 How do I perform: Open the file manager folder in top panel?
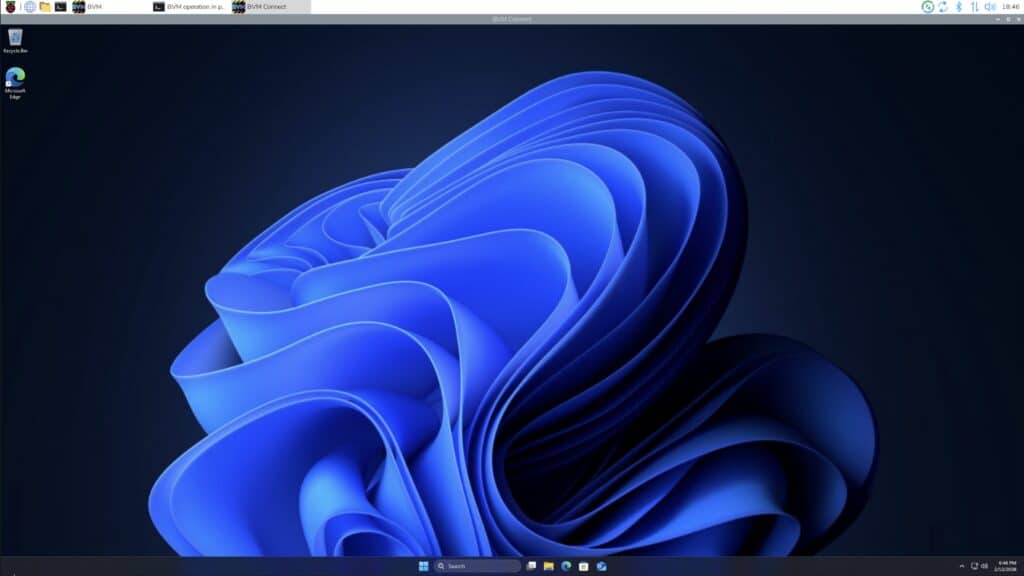45,7
